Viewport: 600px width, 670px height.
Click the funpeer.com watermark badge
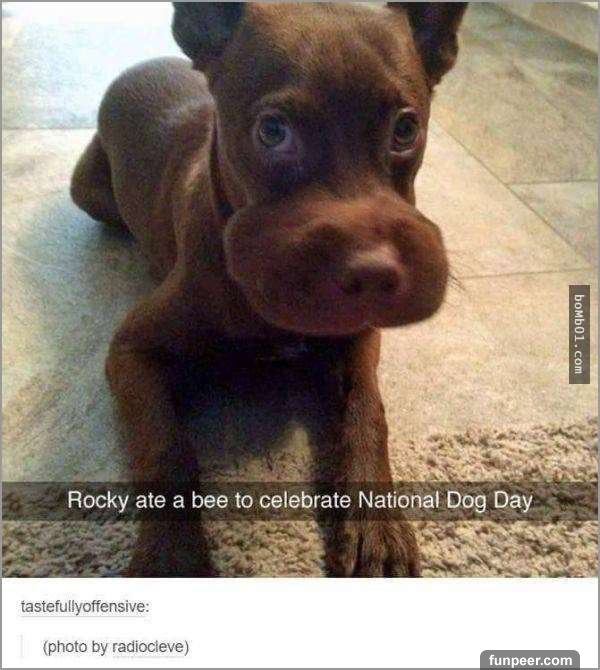530,660
